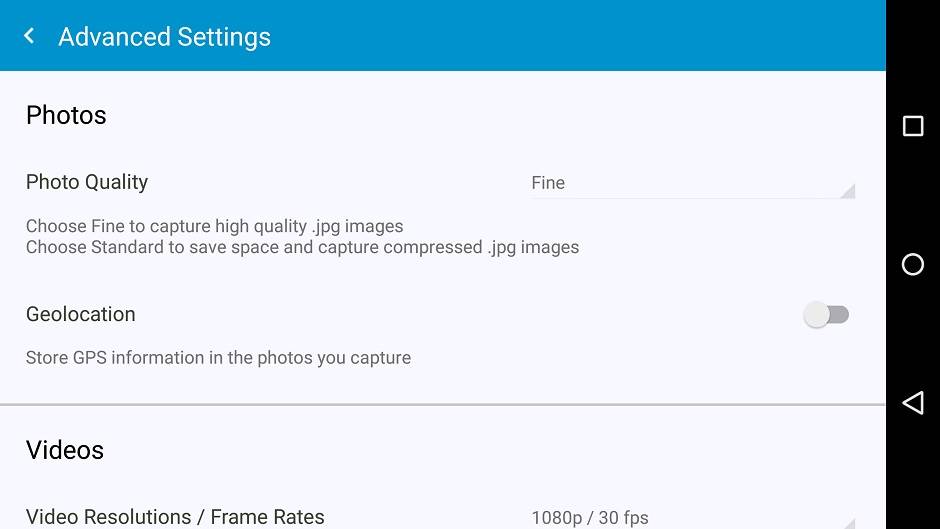The width and height of the screenshot is (940, 529).
Task: Click the 'Choose Standard to save space' line
Action: [x=302, y=247]
